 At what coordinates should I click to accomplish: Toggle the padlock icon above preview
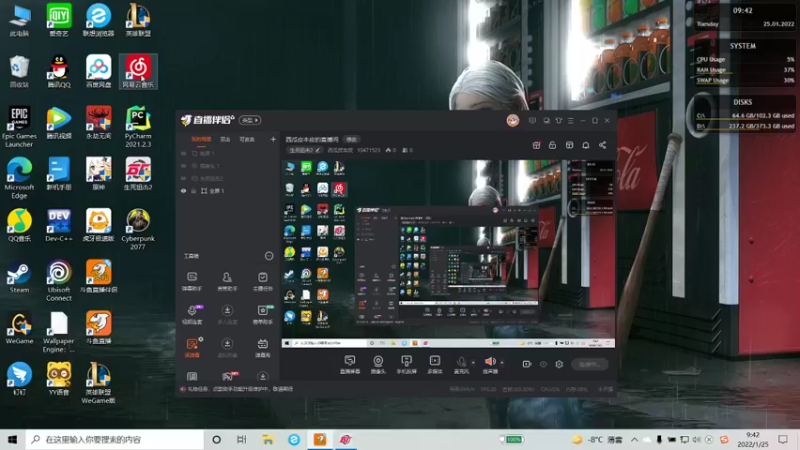[552, 145]
